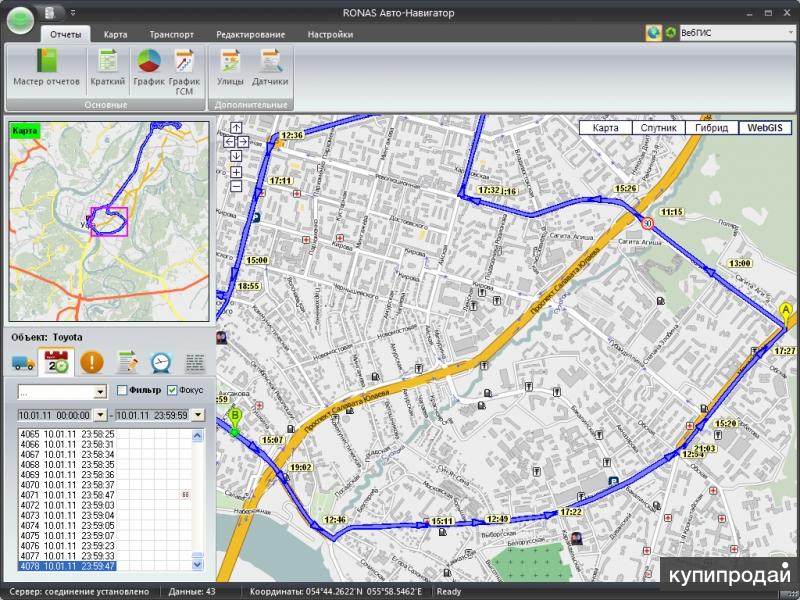This screenshot has width=800, height=600.
Task: Switch map view to Спутник
Action: [x=658, y=128]
